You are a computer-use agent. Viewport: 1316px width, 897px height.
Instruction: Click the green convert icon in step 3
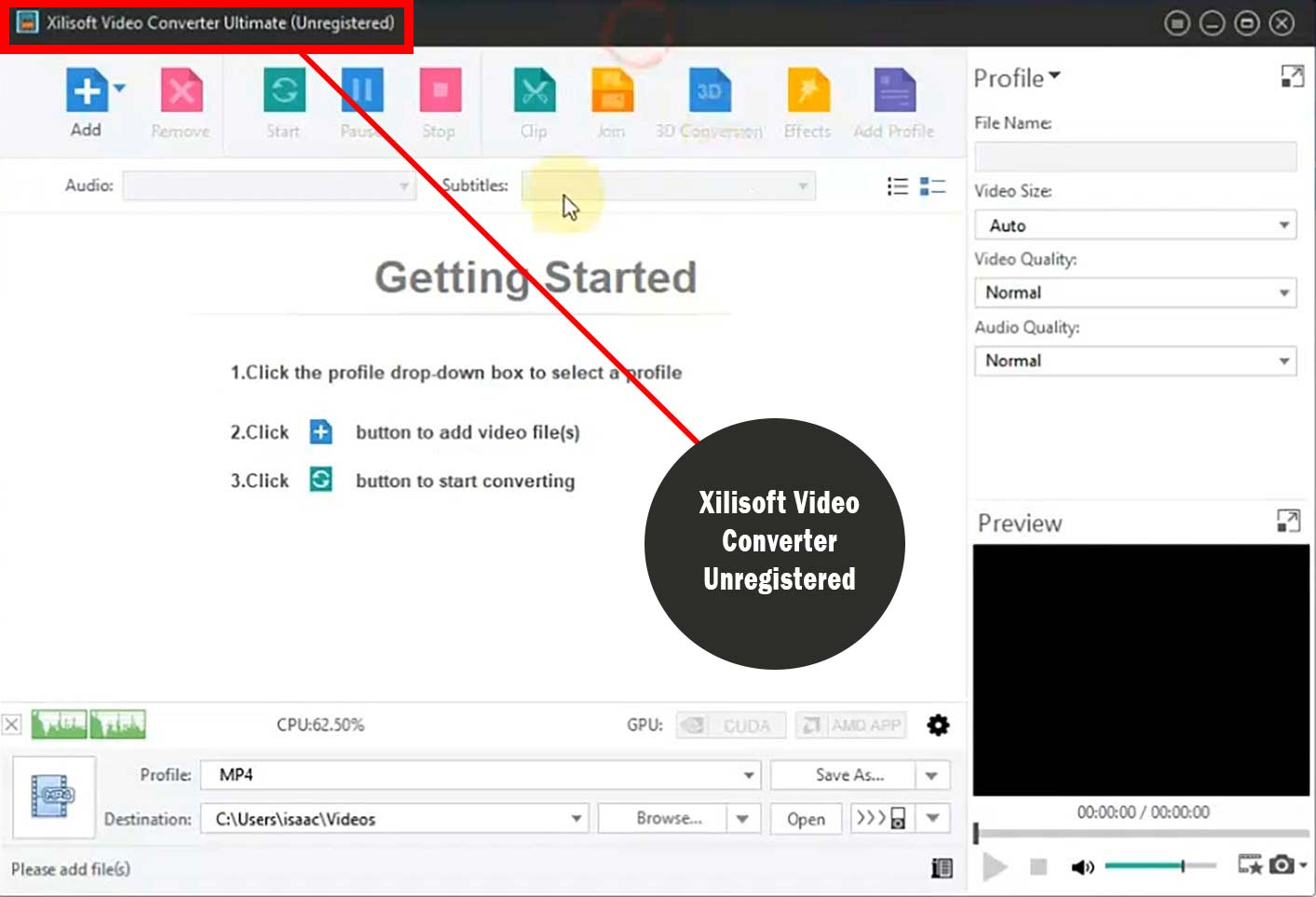pyautogui.click(x=320, y=480)
